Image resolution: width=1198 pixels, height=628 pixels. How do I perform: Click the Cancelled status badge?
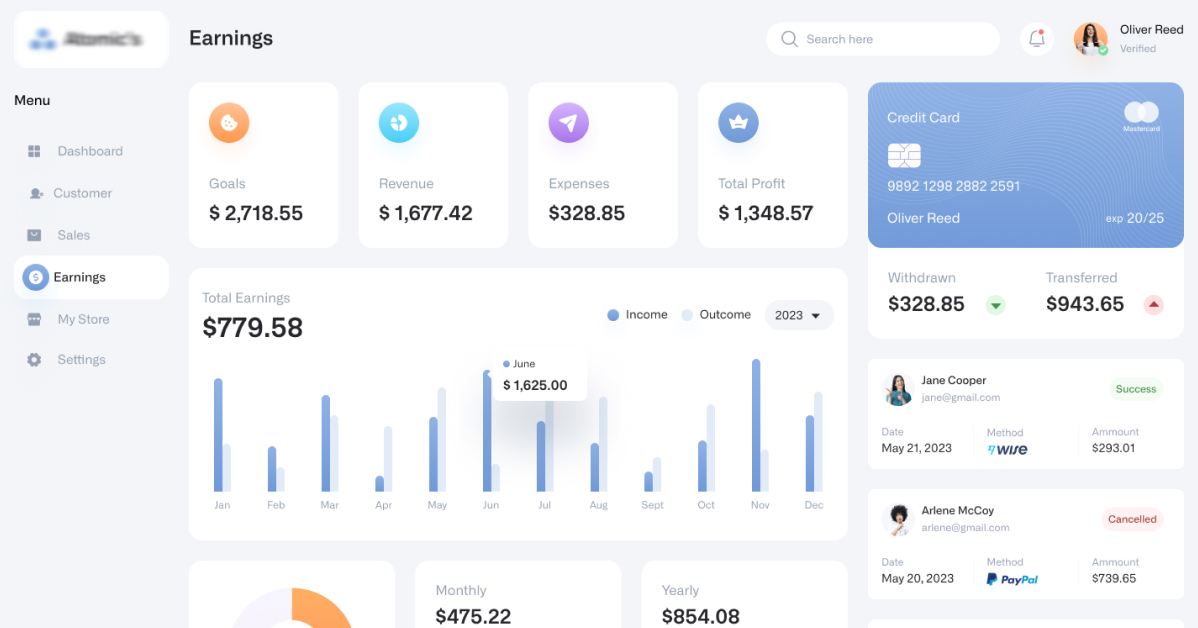click(1132, 519)
